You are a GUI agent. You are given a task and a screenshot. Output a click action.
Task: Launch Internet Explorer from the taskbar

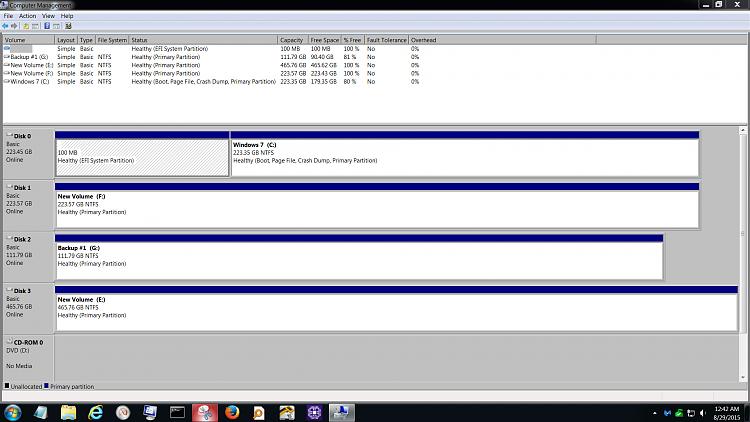pyautogui.click(x=96, y=412)
